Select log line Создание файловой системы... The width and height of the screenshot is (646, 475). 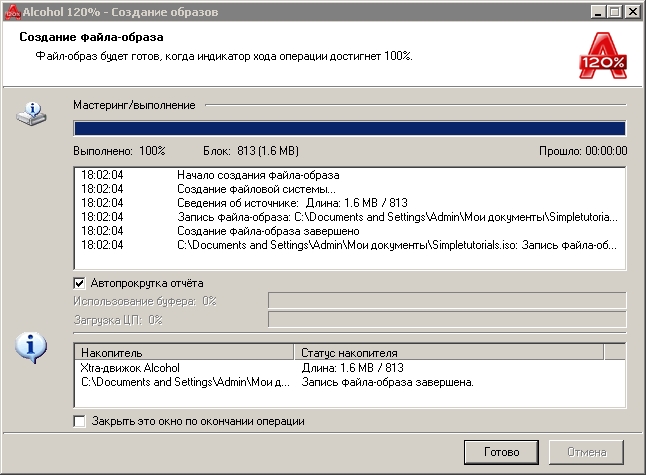(x=350, y=189)
